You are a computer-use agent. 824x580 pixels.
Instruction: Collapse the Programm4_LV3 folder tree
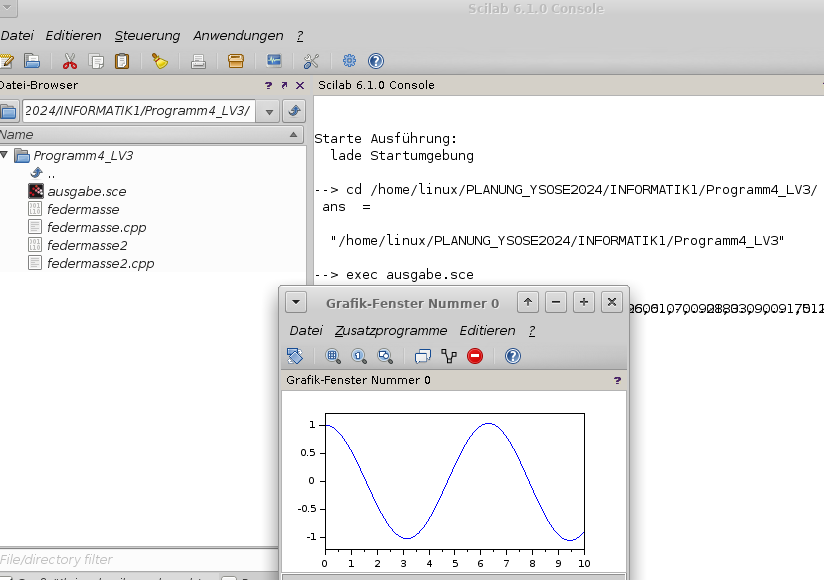[x=4, y=154]
